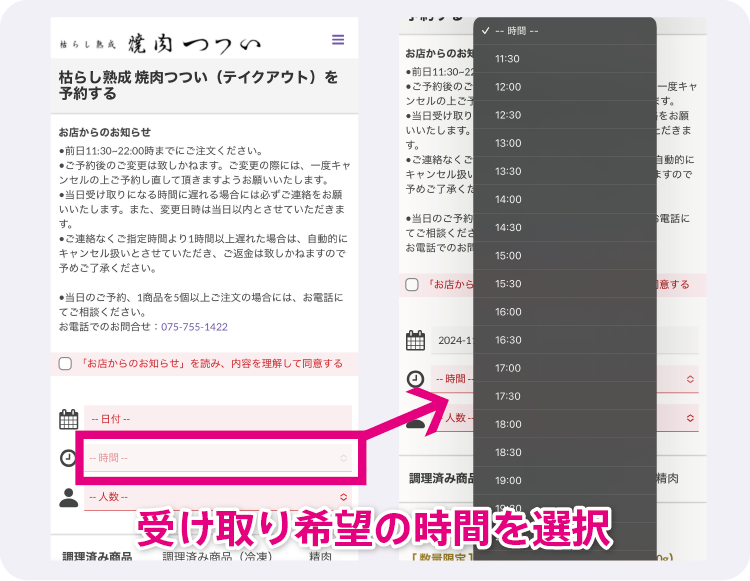Open the 精肉 tab in left panel
750x581 pixels.
320,557
